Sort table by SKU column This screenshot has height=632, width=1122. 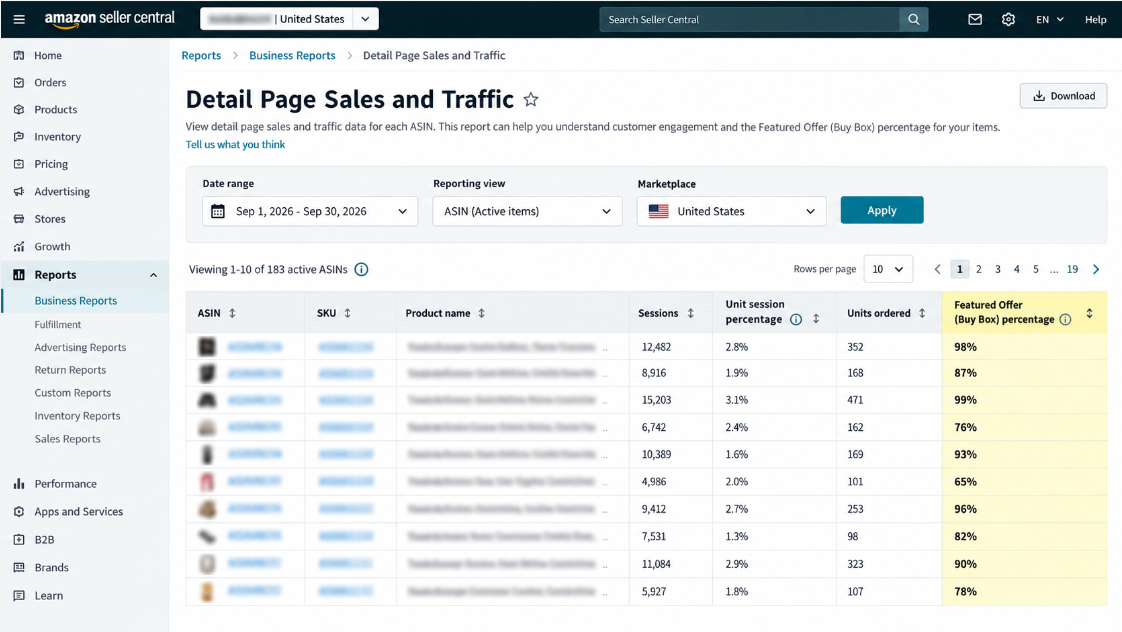click(x=347, y=313)
